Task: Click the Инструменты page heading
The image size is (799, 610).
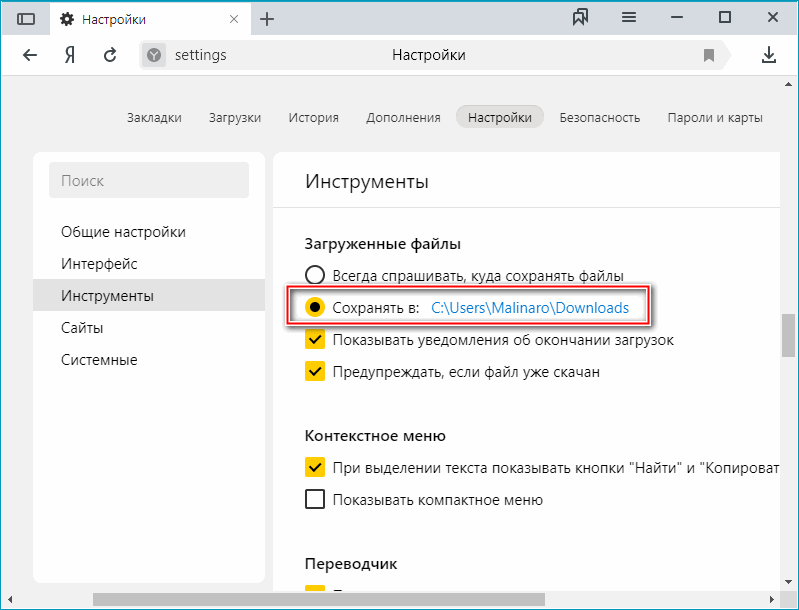Action: pos(367,181)
